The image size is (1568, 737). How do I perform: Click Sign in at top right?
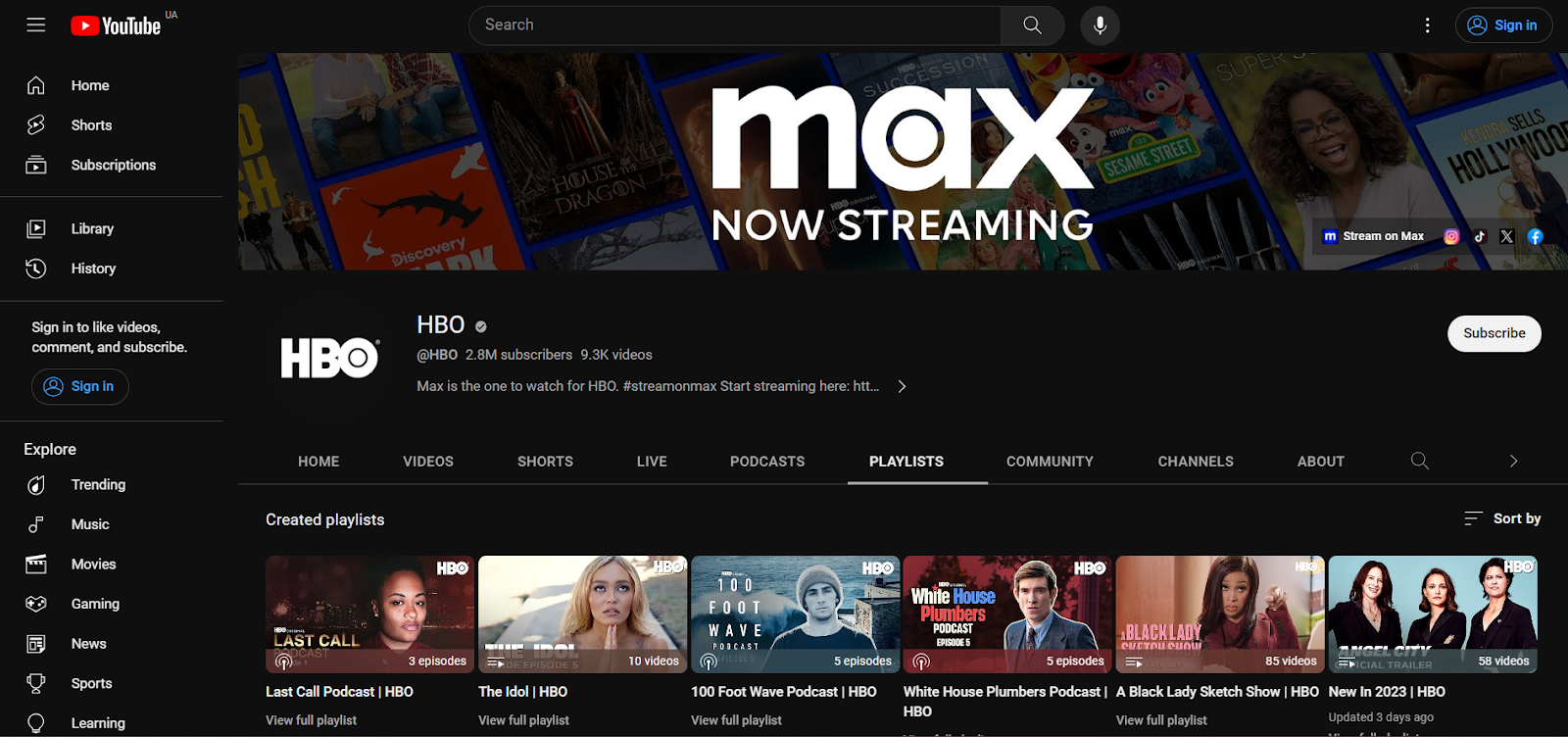pos(1503,25)
